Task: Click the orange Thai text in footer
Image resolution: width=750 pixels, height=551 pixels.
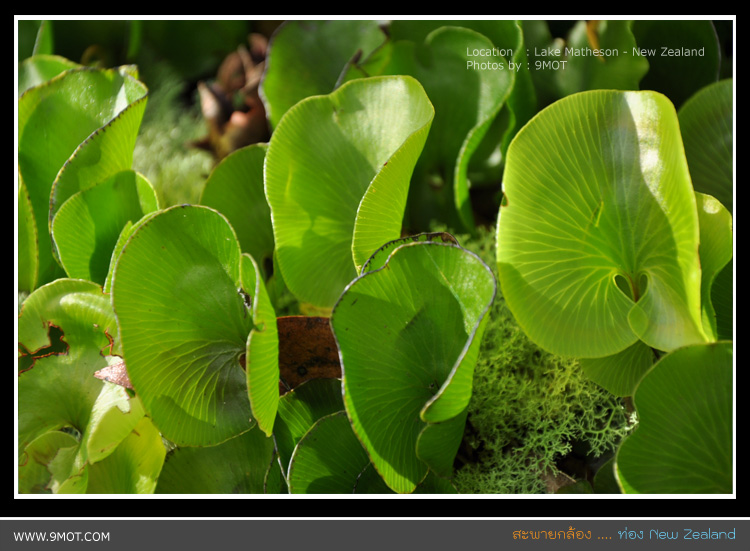Action: click(x=551, y=534)
